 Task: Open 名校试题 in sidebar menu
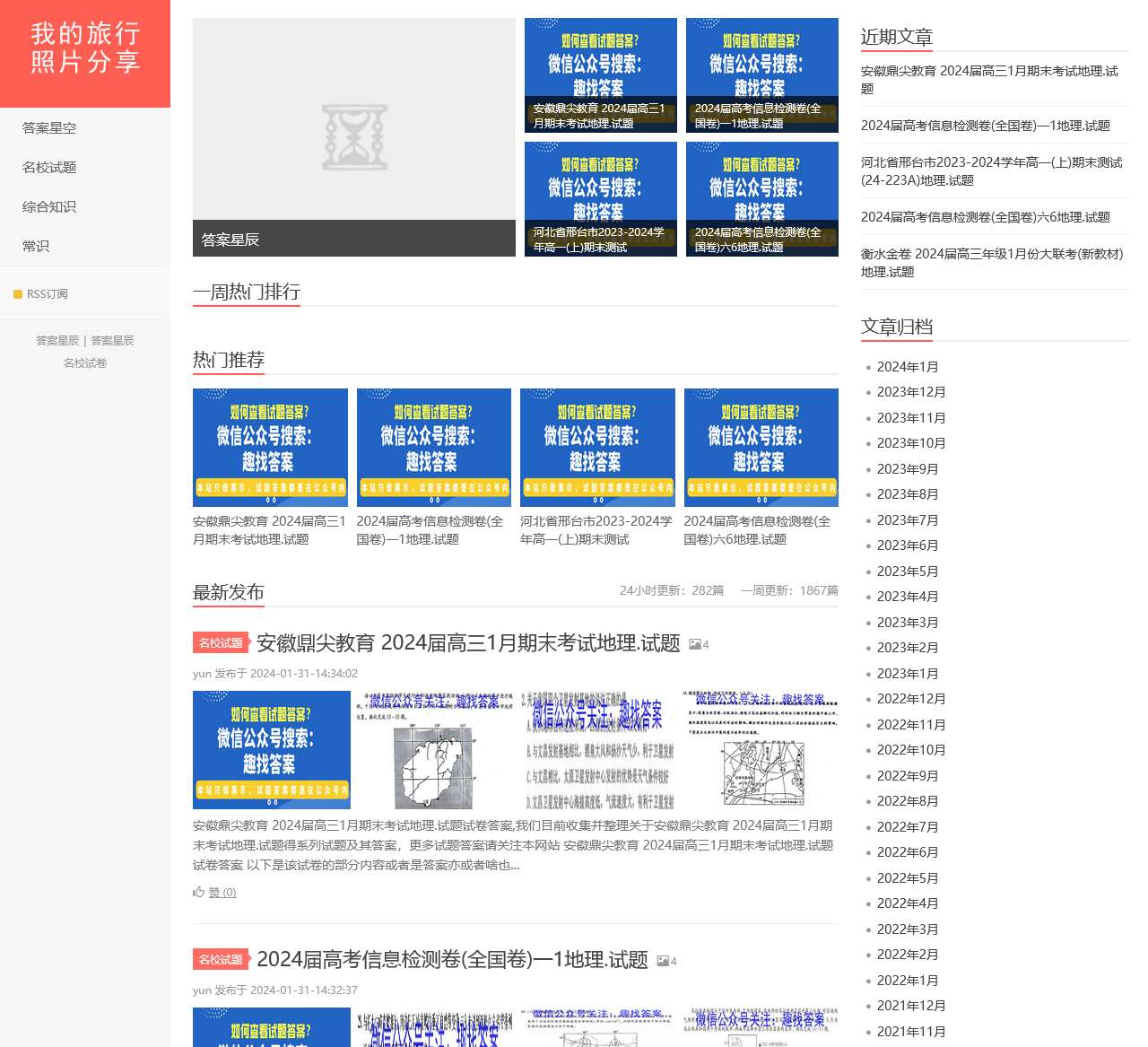[x=49, y=168]
